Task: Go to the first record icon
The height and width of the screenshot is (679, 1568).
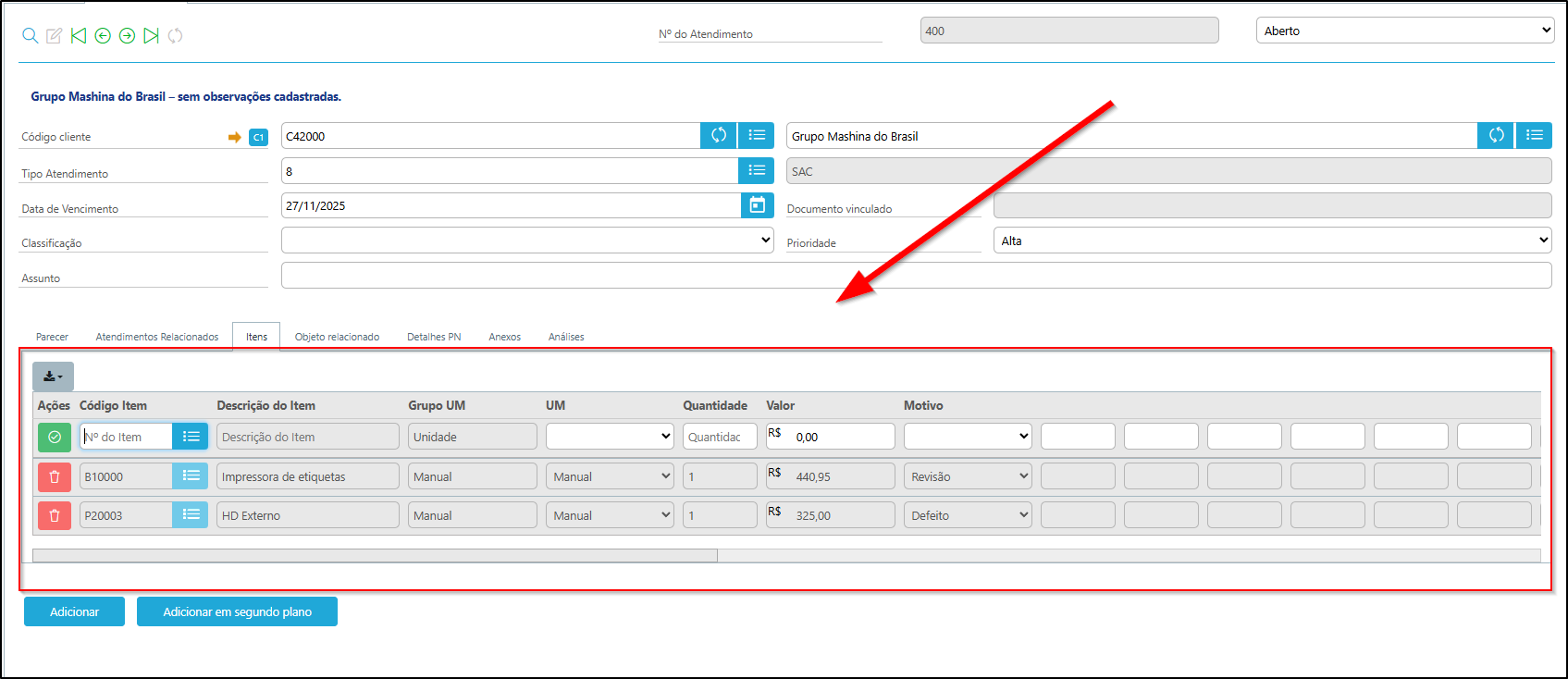Action: pyautogui.click(x=79, y=35)
